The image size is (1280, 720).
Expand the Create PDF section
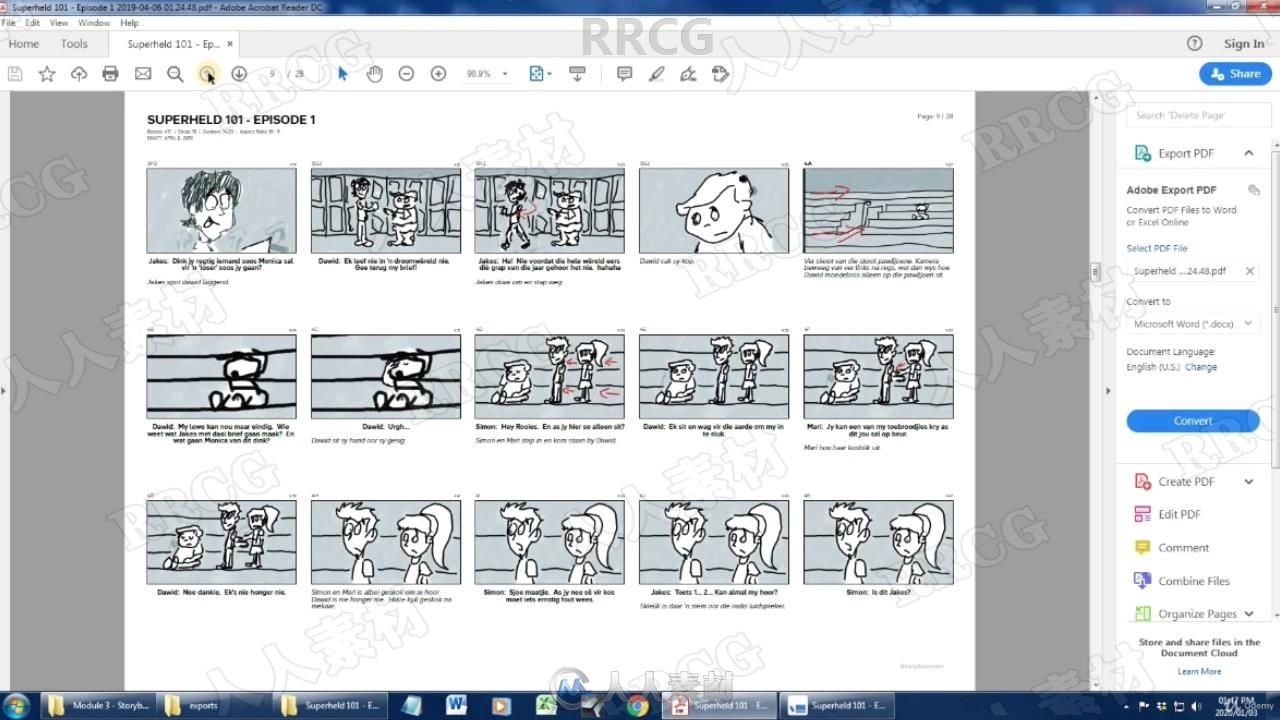(x=1249, y=481)
